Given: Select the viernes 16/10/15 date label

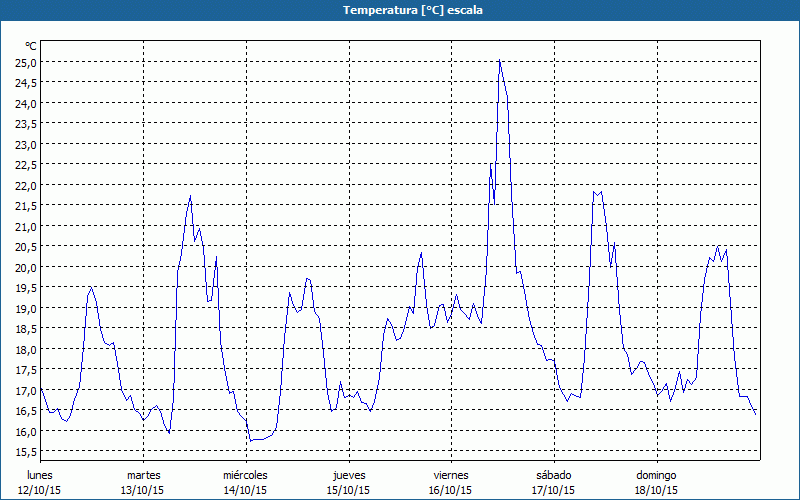Looking at the screenshot, I should [x=451, y=482].
